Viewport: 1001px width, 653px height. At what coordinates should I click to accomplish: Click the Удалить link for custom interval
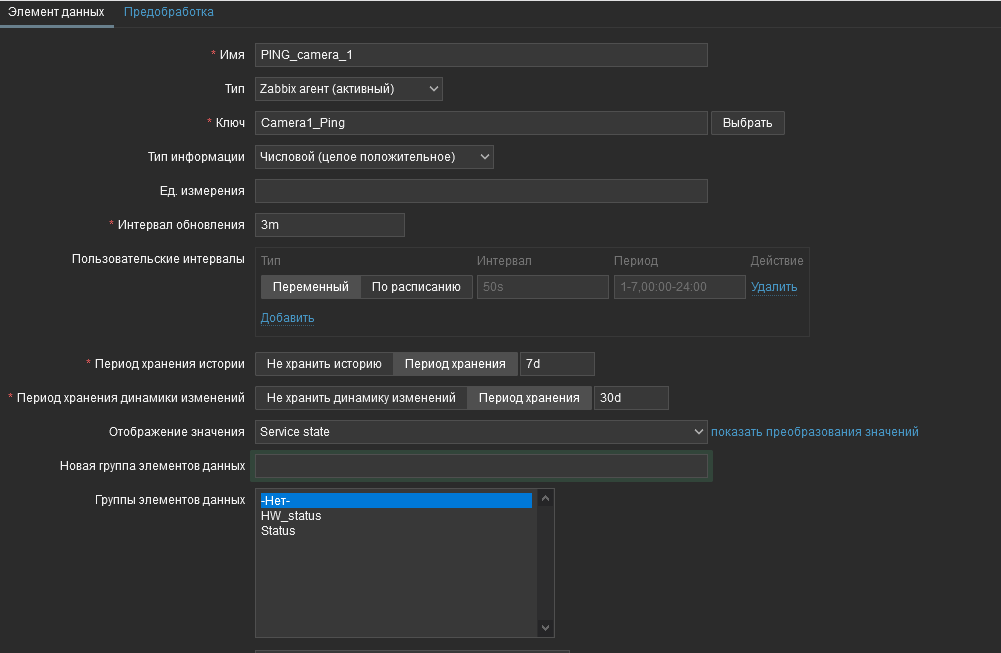(x=774, y=287)
